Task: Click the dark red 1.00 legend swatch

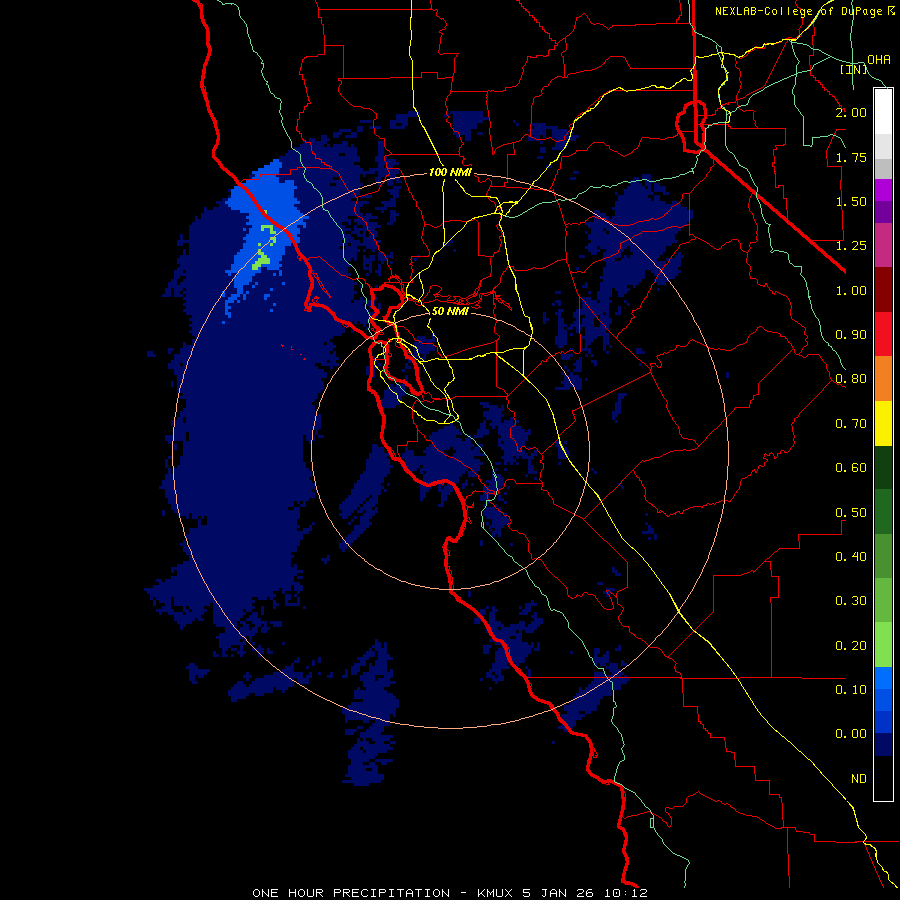Action: point(883,289)
